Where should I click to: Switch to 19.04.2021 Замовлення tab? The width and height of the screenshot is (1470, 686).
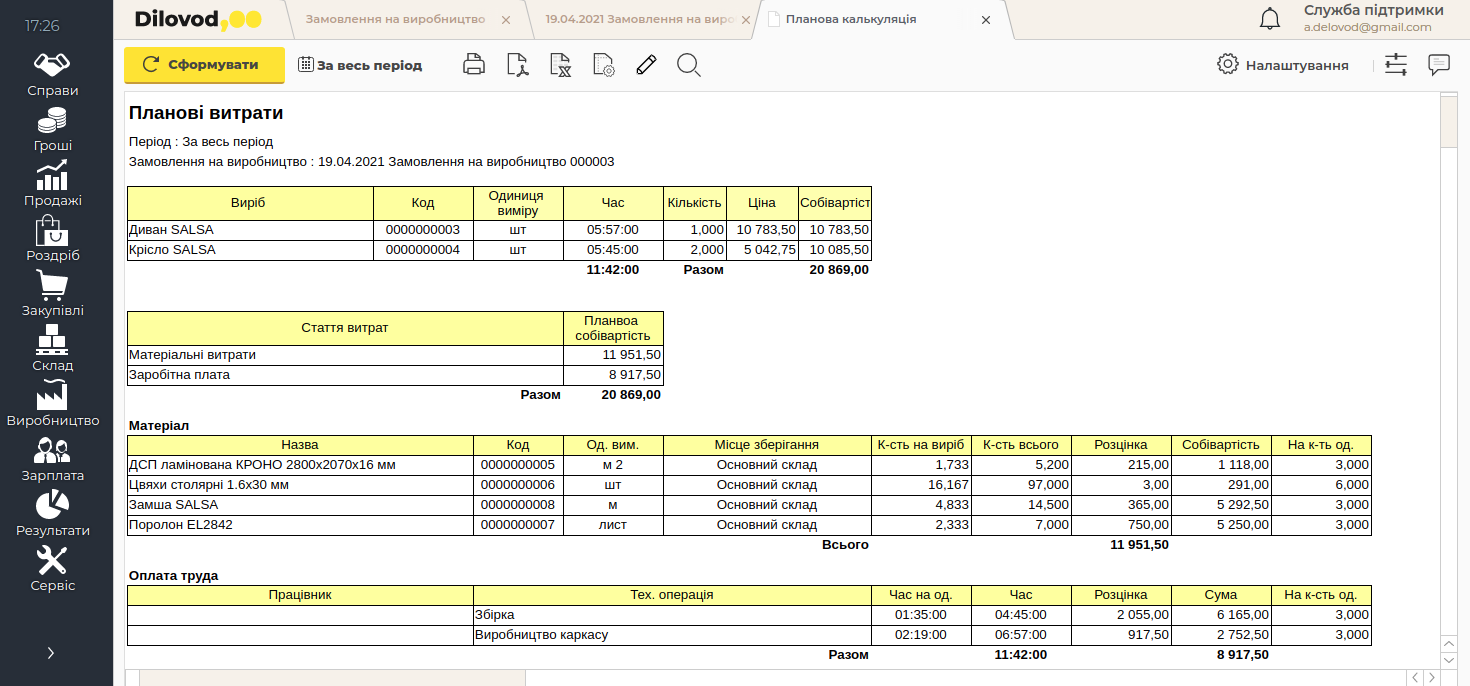pos(640,19)
